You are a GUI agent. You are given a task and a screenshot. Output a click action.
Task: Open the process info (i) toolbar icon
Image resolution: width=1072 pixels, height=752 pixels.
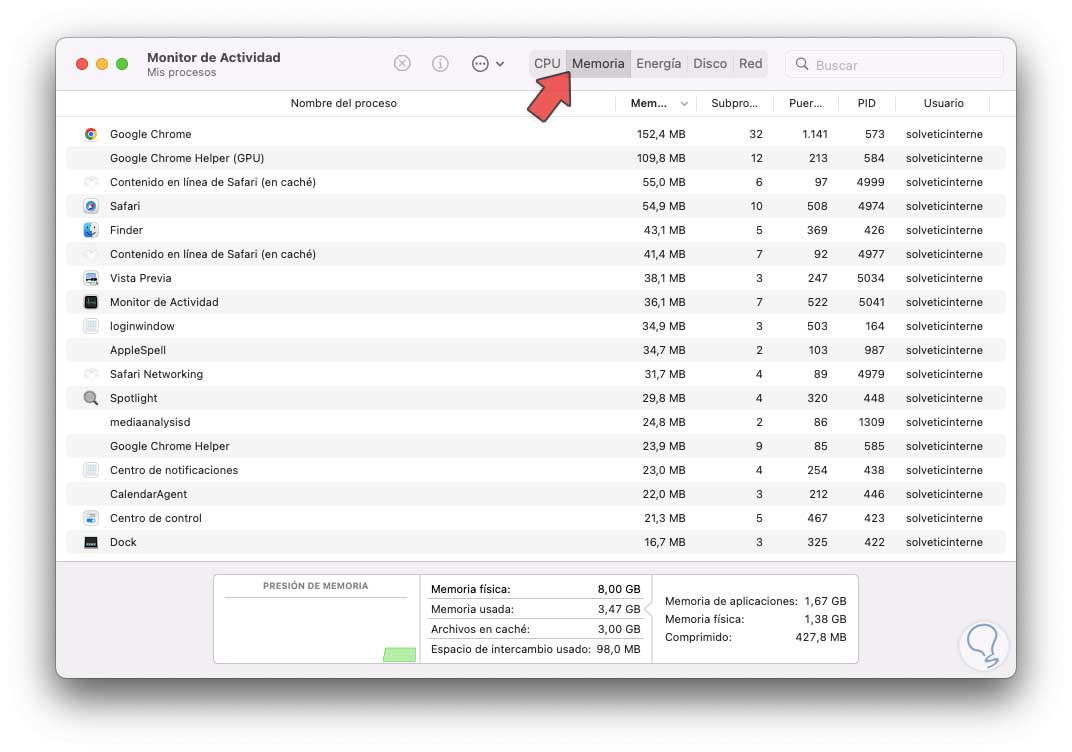[440, 64]
